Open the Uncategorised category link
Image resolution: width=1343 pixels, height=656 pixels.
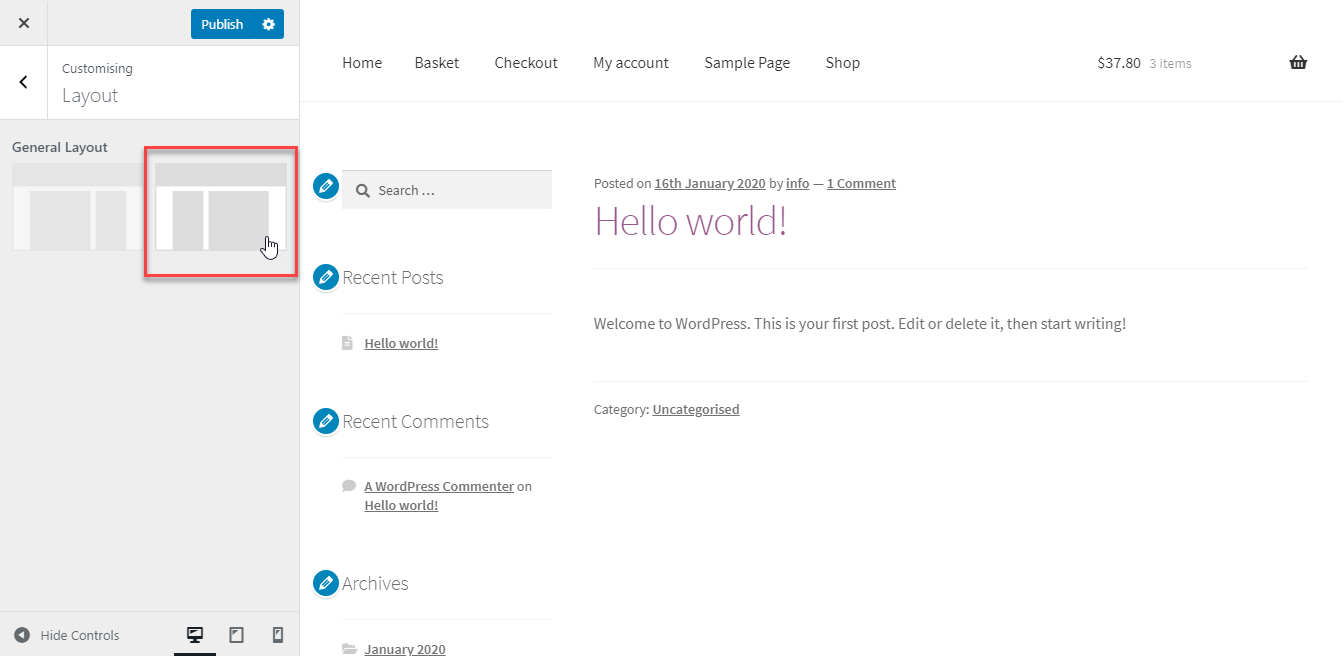click(x=696, y=409)
